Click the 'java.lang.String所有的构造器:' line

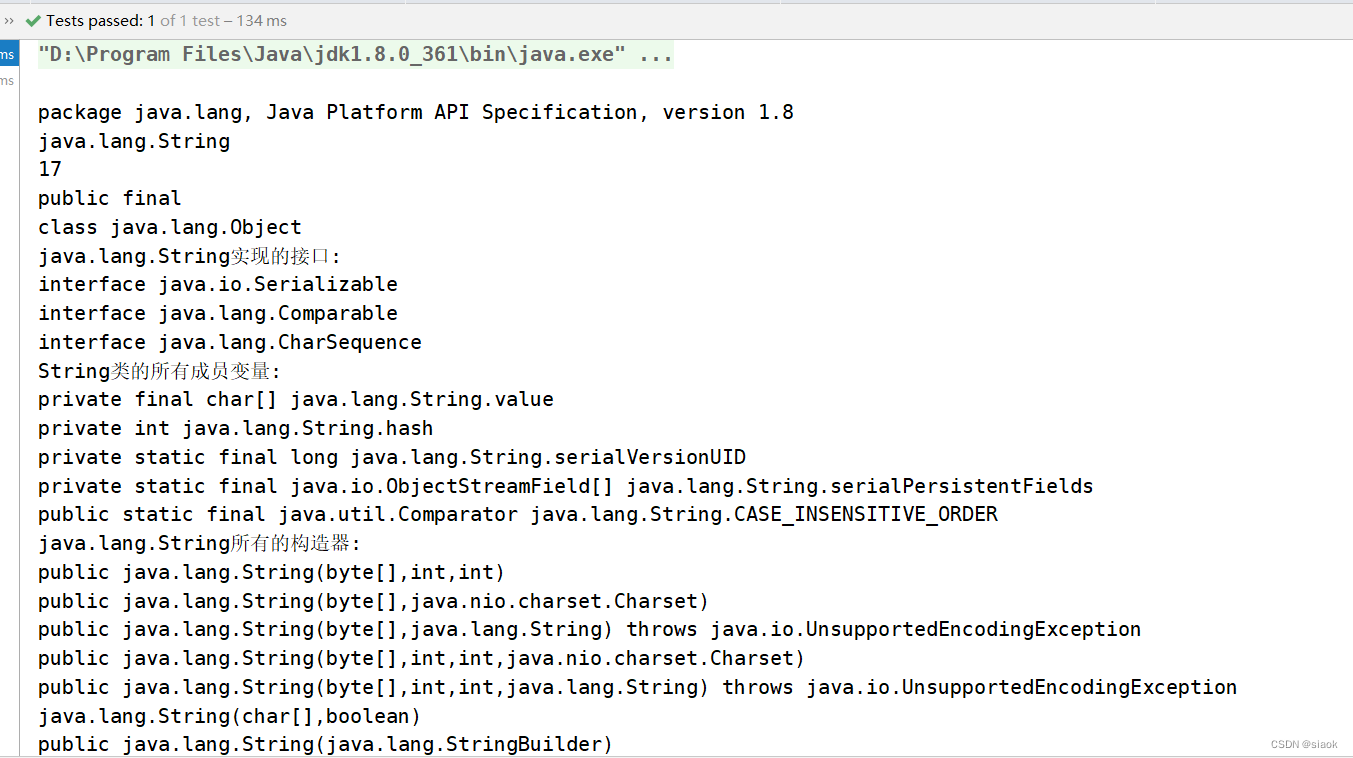[200, 543]
